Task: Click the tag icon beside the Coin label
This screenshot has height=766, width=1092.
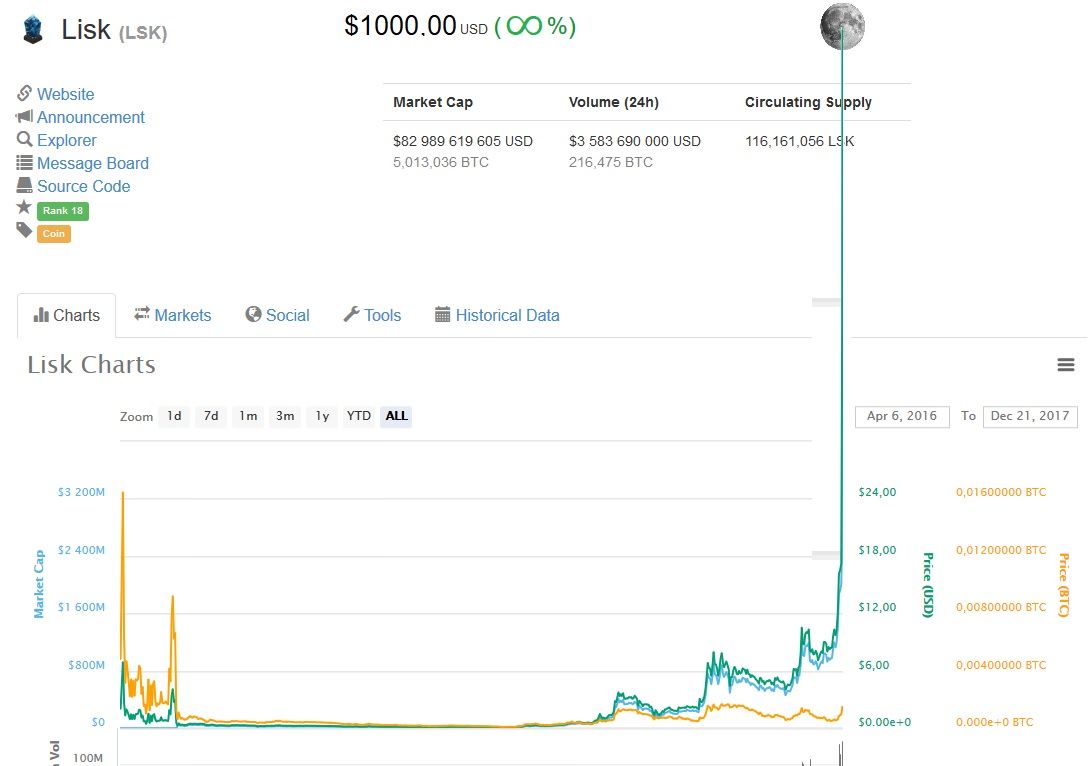Action: click(24, 232)
